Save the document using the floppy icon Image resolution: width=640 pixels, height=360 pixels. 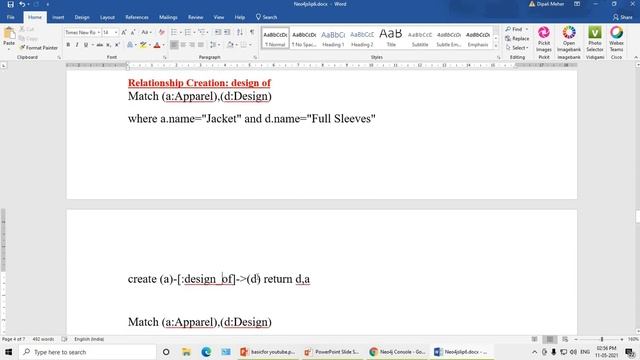[x=11, y=4]
